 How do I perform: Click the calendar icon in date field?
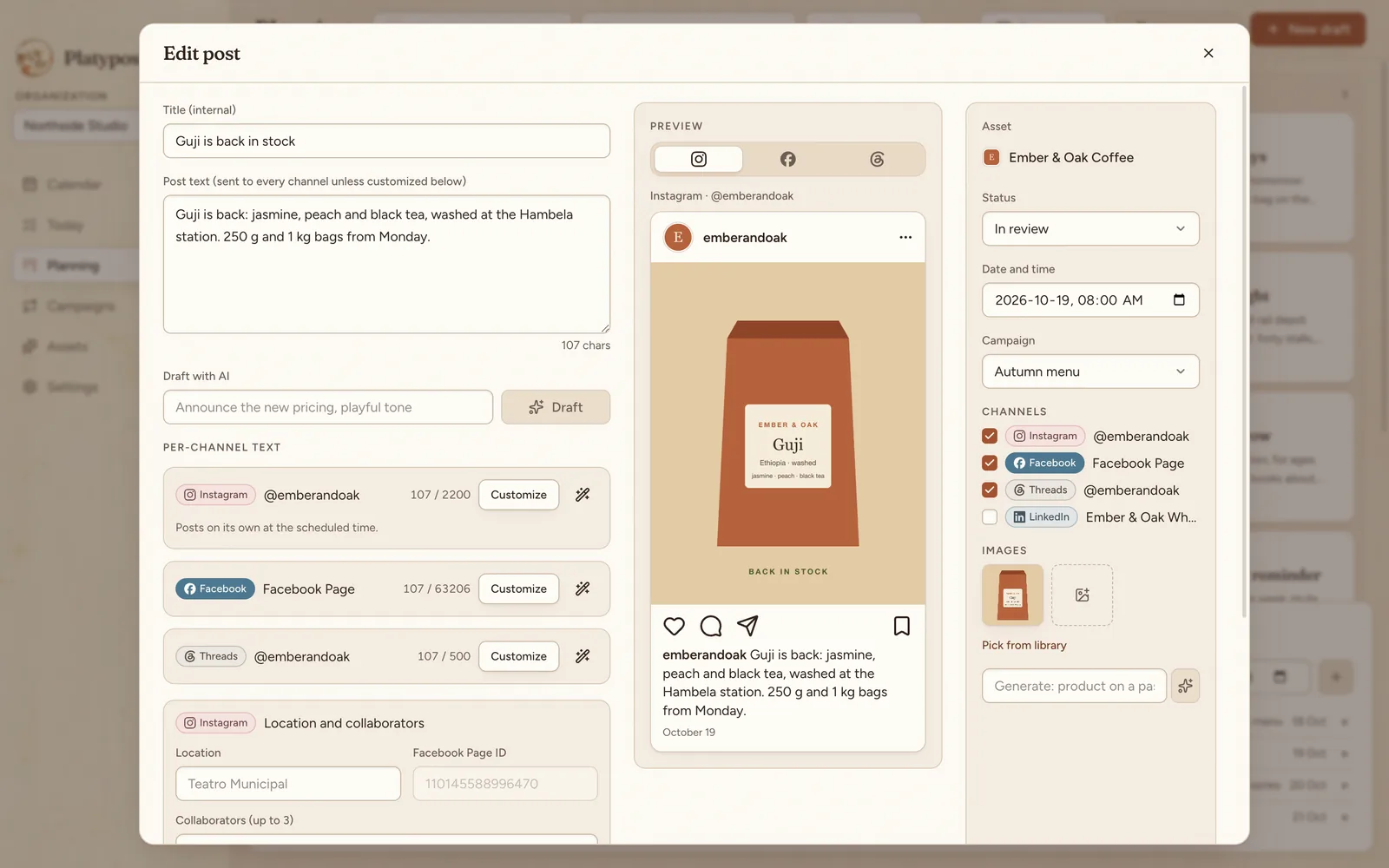coord(1179,299)
